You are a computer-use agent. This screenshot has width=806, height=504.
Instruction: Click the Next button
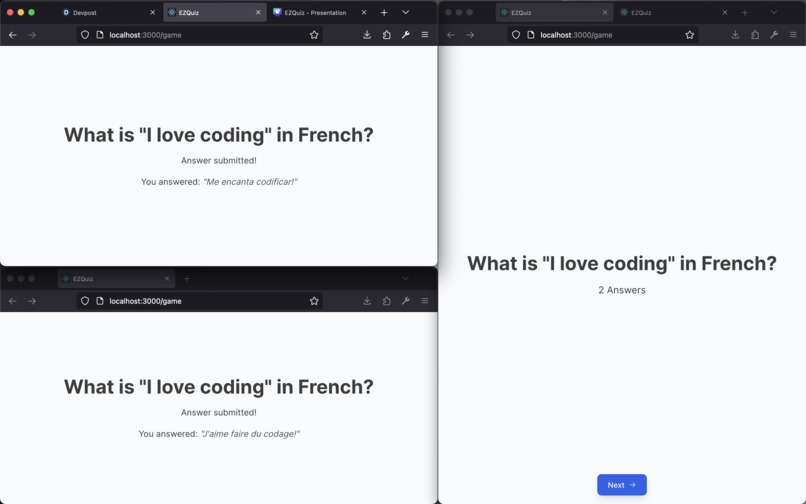[622, 485]
